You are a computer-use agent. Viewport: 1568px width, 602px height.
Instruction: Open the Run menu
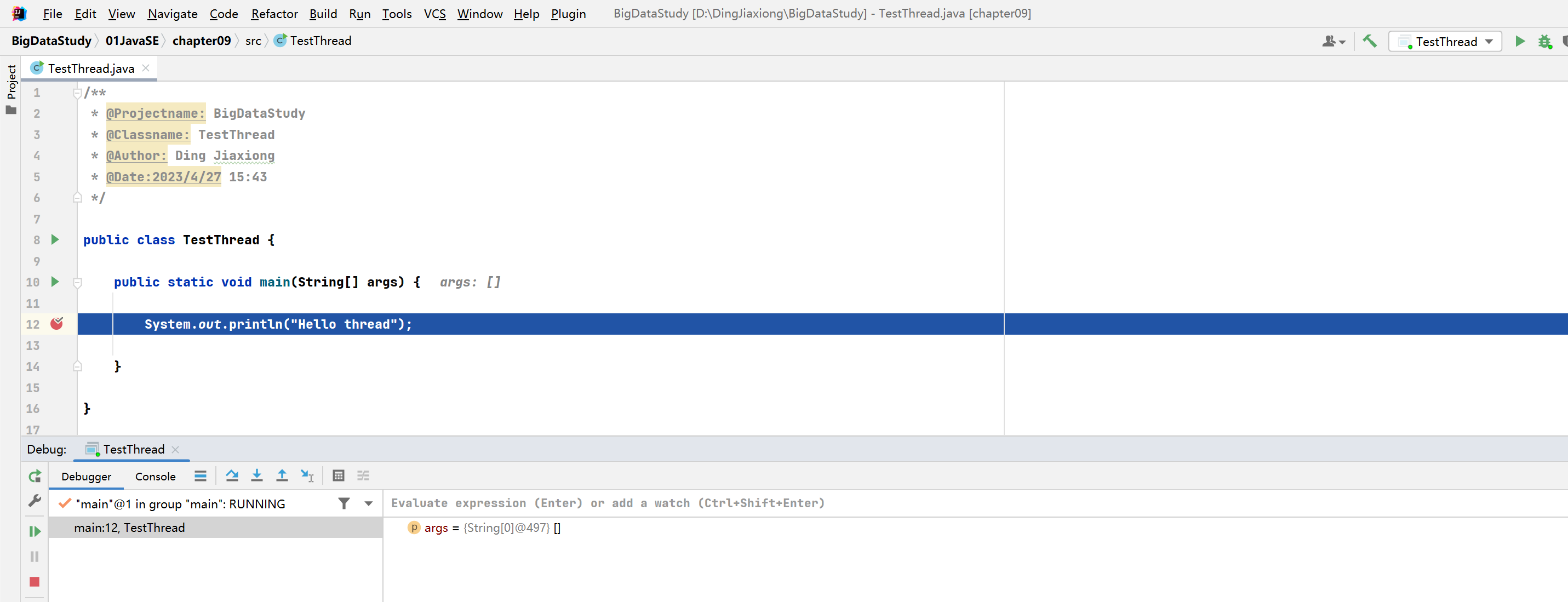click(x=360, y=13)
